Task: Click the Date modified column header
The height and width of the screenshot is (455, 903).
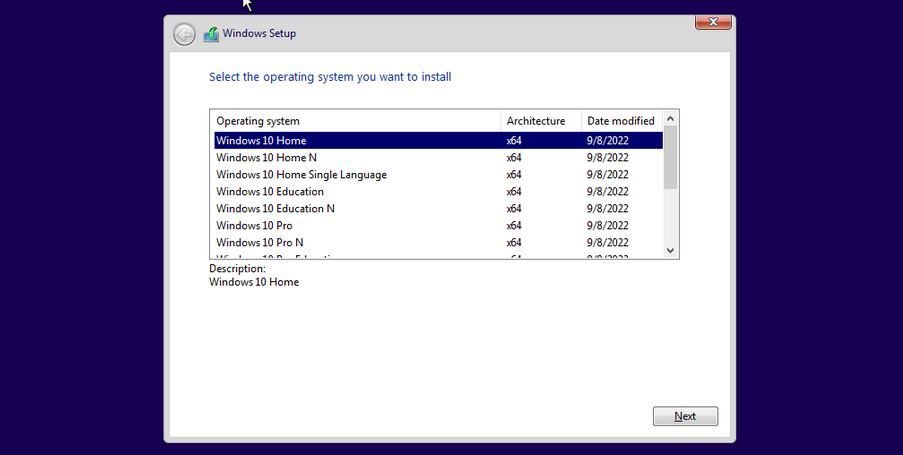Action: [x=622, y=121]
